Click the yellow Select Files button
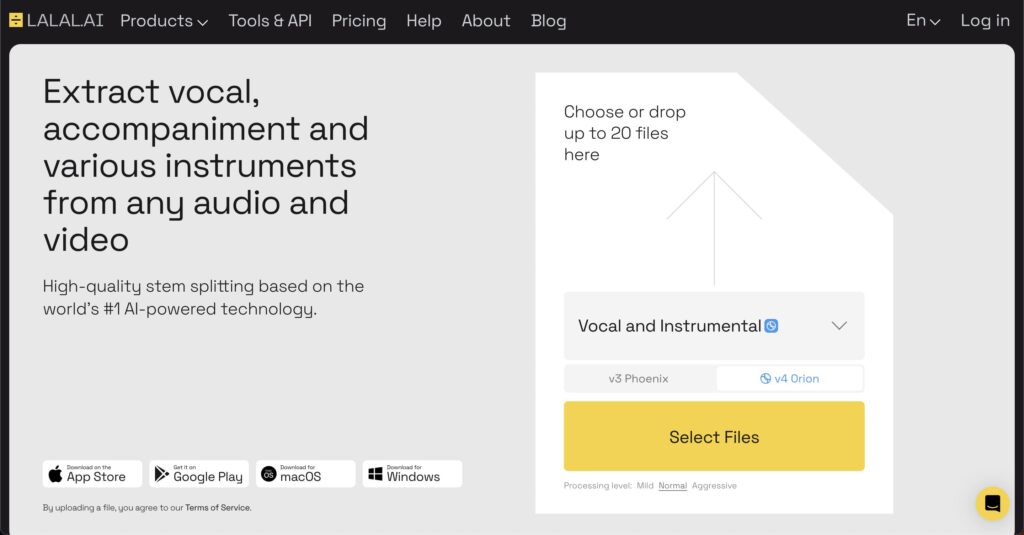 pos(714,436)
